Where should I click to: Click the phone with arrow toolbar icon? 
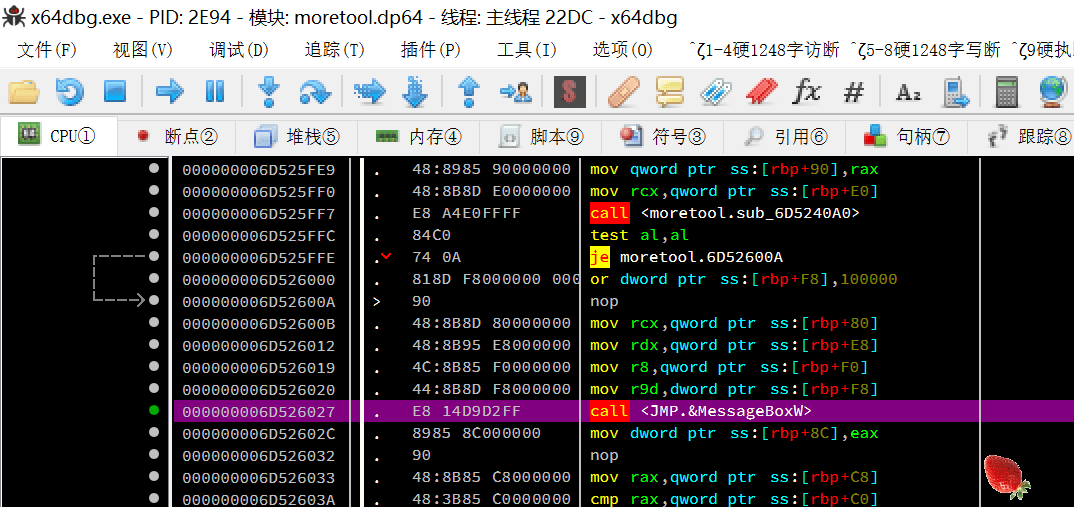tap(955, 91)
